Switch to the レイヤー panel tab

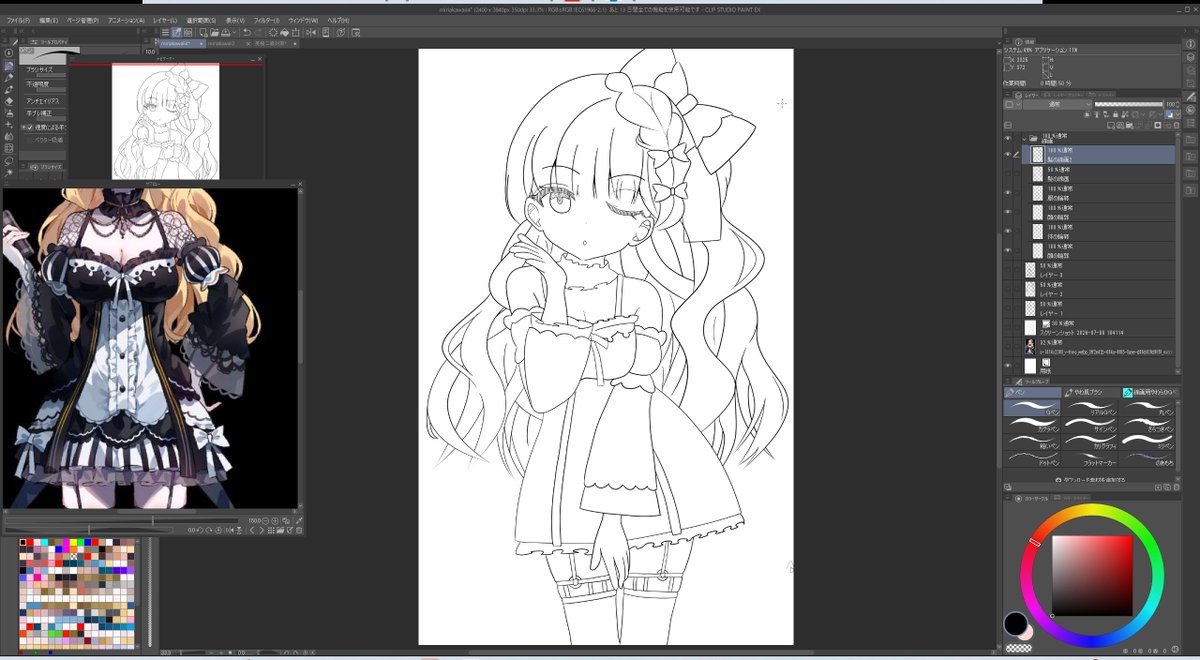tap(1027, 95)
